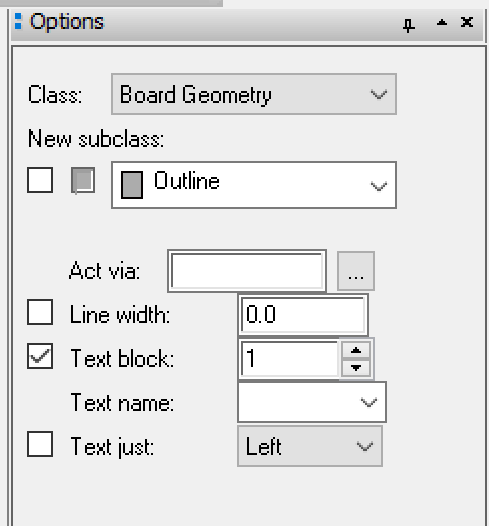489x526 pixels.
Task: Click the Line width value field
Action: click(303, 315)
